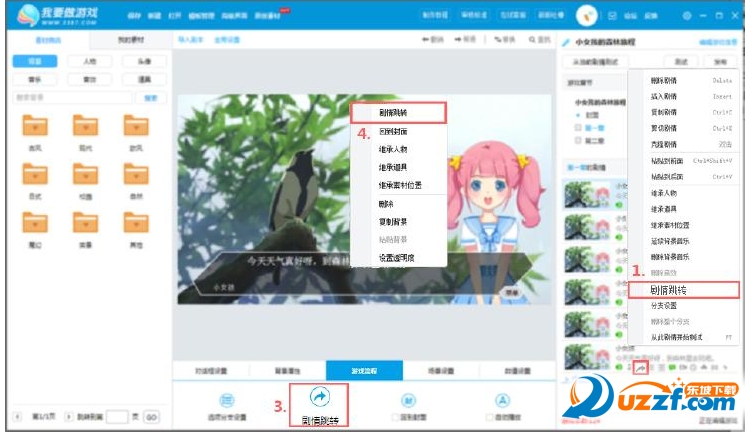Open the settings gear in title bar
The width and height of the screenshot is (746, 435).
pyautogui.click(x=687, y=16)
